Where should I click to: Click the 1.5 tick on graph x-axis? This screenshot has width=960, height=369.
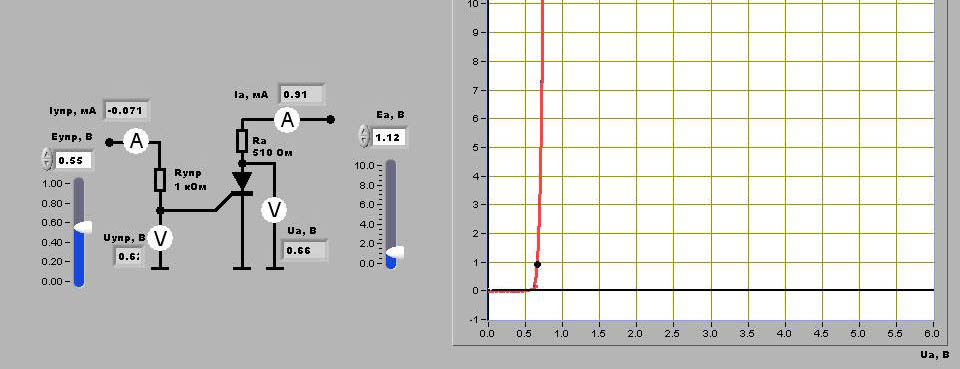[599, 334]
